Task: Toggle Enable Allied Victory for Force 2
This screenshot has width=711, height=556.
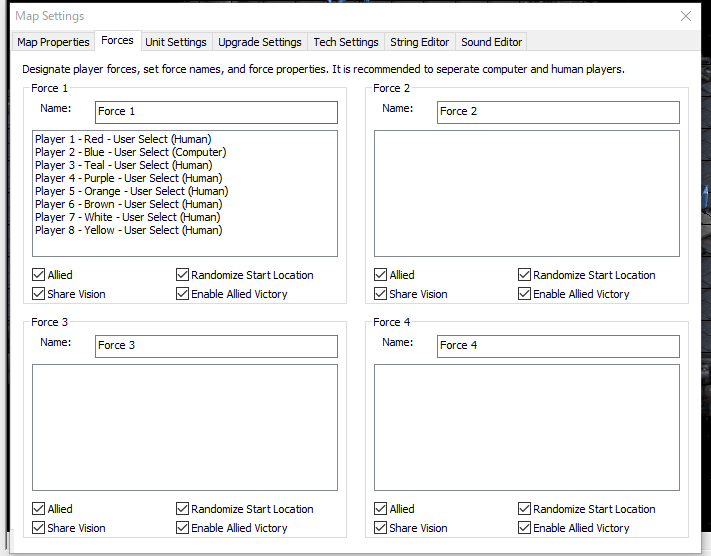Action: [524, 294]
